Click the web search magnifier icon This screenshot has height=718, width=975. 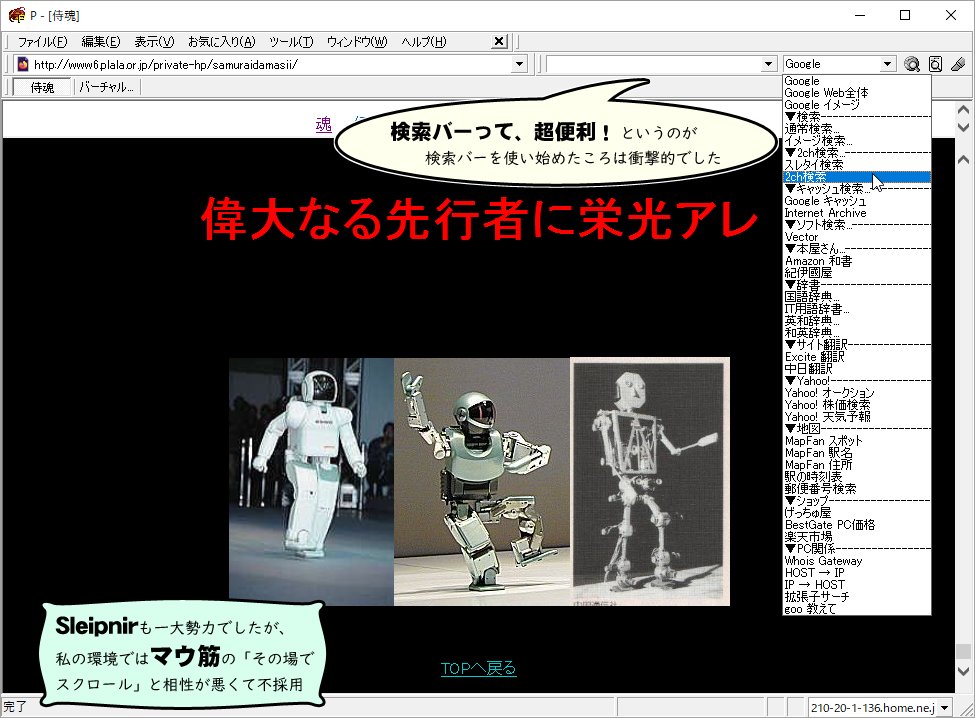point(912,64)
